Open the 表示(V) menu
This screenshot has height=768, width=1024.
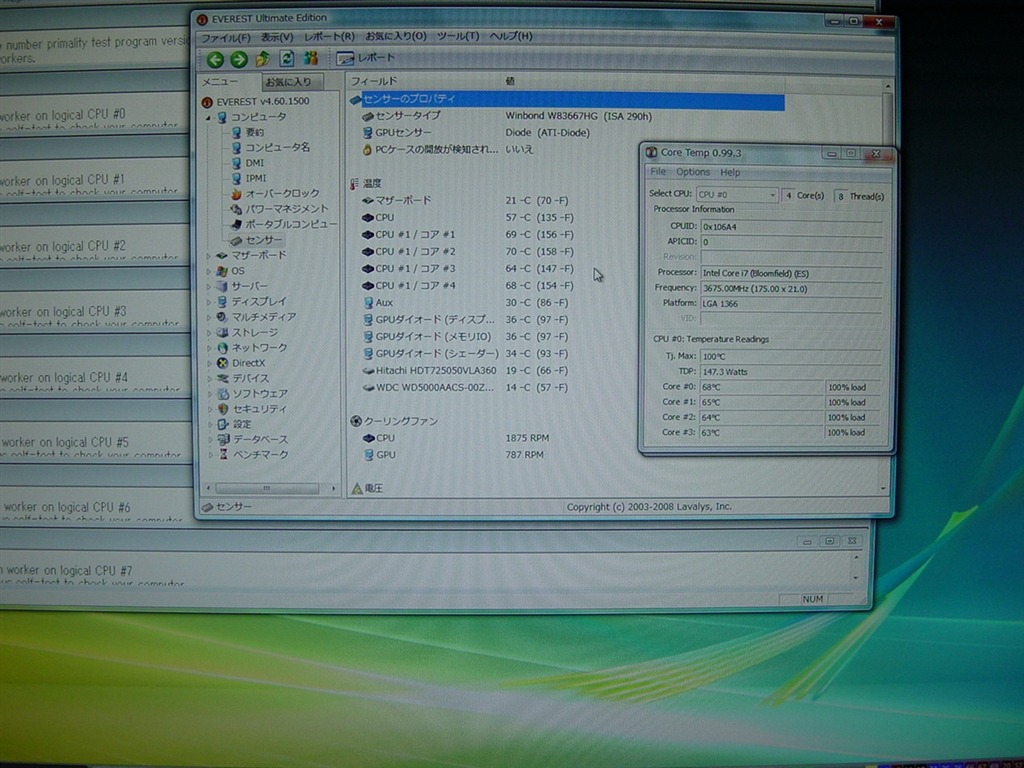coord(277,37)
